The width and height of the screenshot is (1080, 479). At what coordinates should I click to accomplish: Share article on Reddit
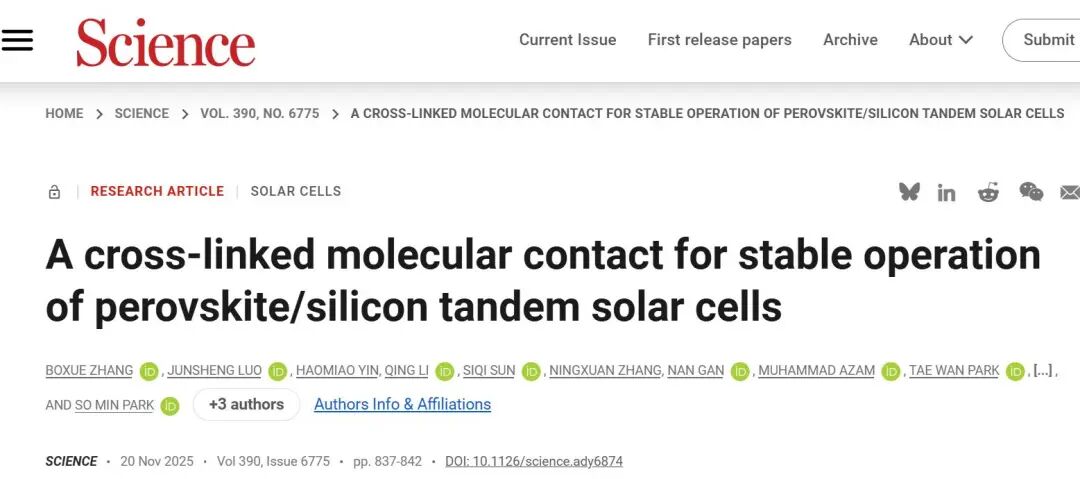tap(988, 191)
